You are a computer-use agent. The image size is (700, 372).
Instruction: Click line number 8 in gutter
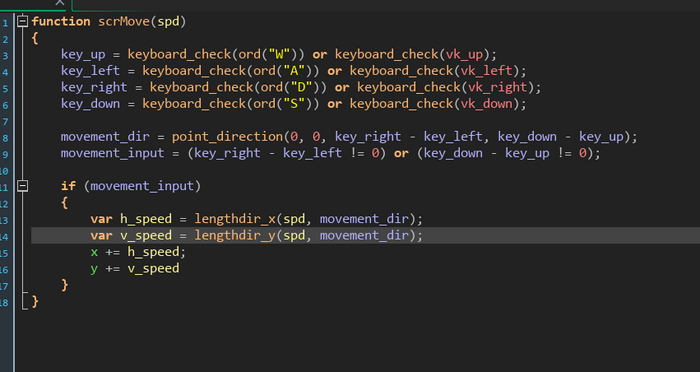[5, 138]
